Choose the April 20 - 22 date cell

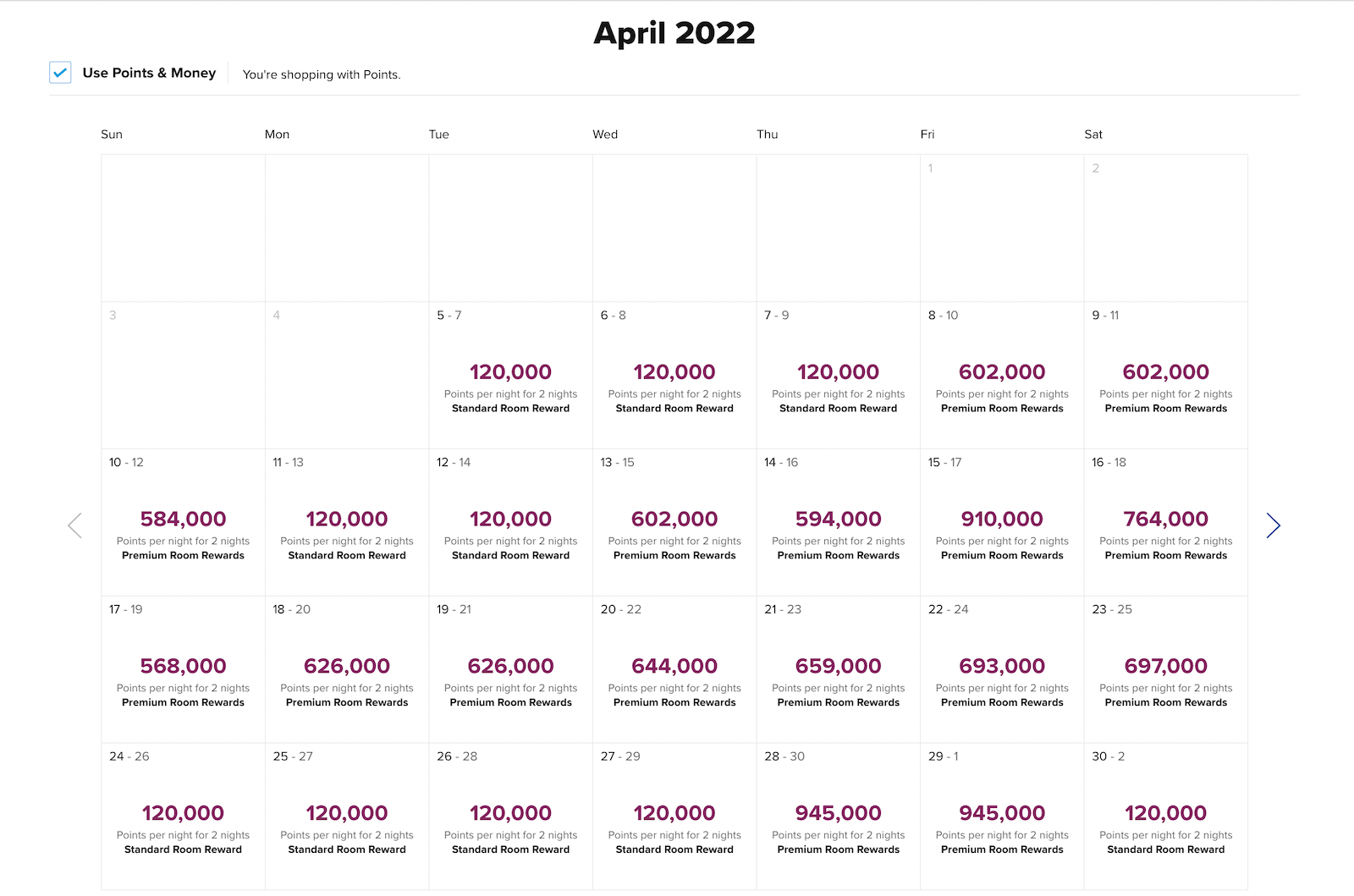[x=674, y=669]
